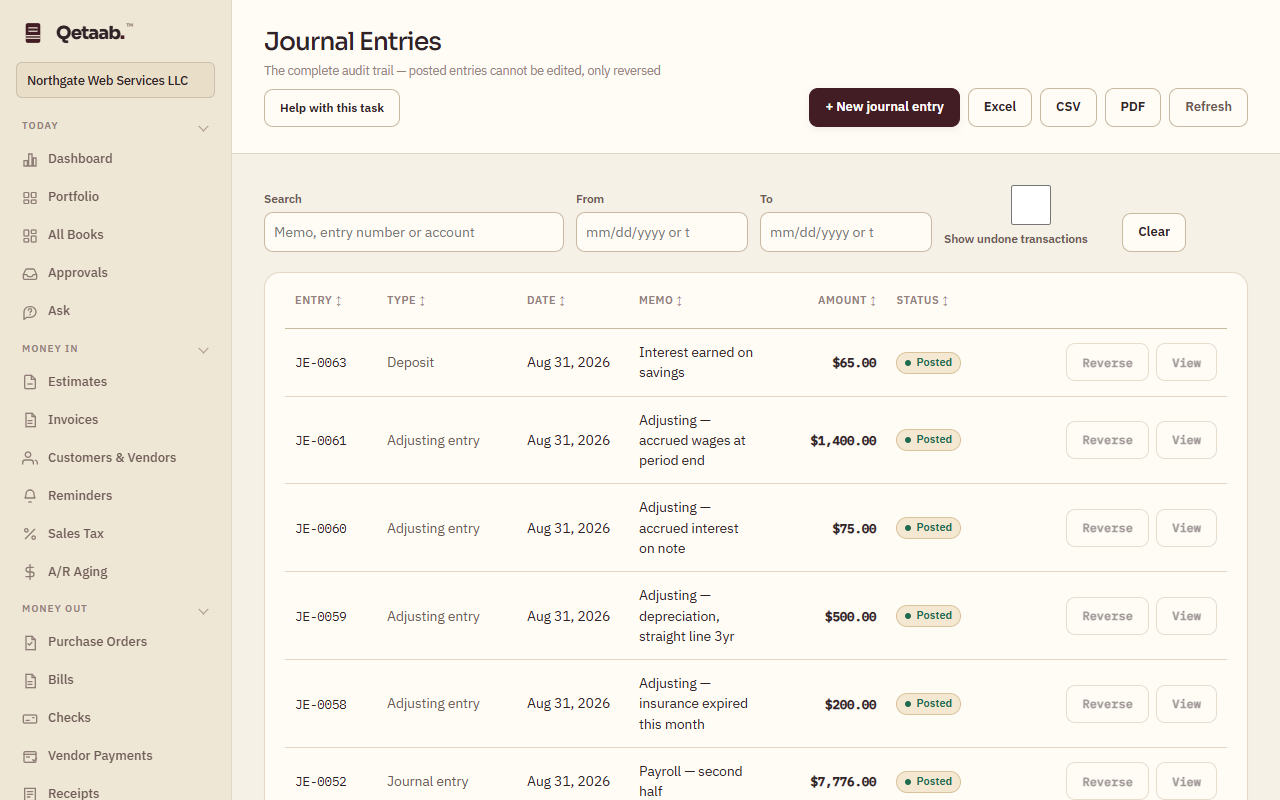Click the Customers & Vendors people icon
Image resolution: width=1280 pixels, height=800 pixels.
pyautogui.click(x=30, y=458)
